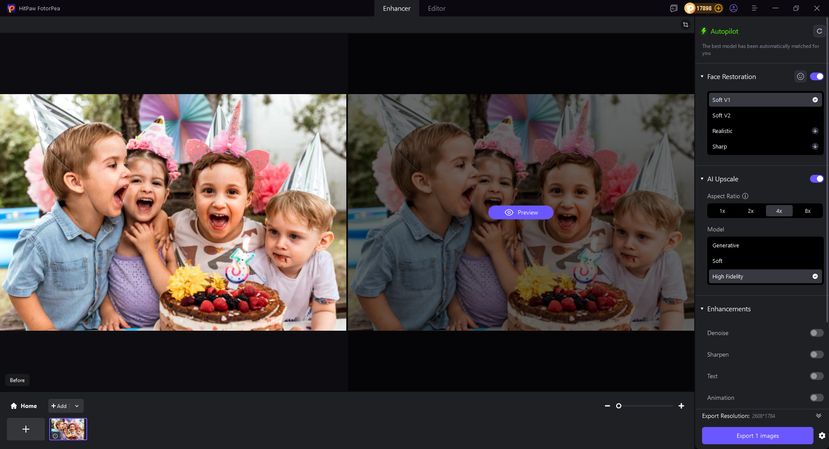Toggle the AI Upscale switch
The width and height of the screenshot is (829, 449).
tap(816, 179)
